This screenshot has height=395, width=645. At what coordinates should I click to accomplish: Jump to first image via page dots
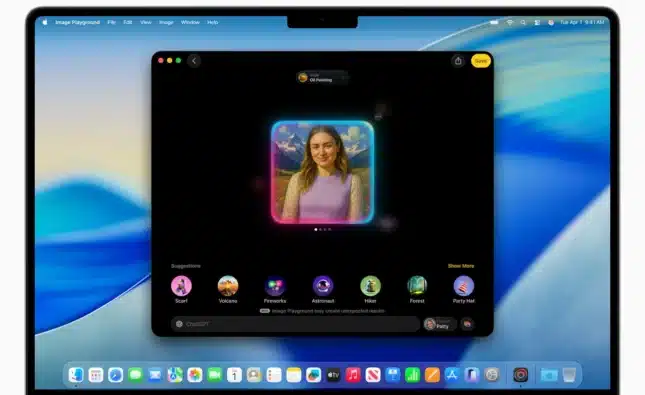coord(316,229)
